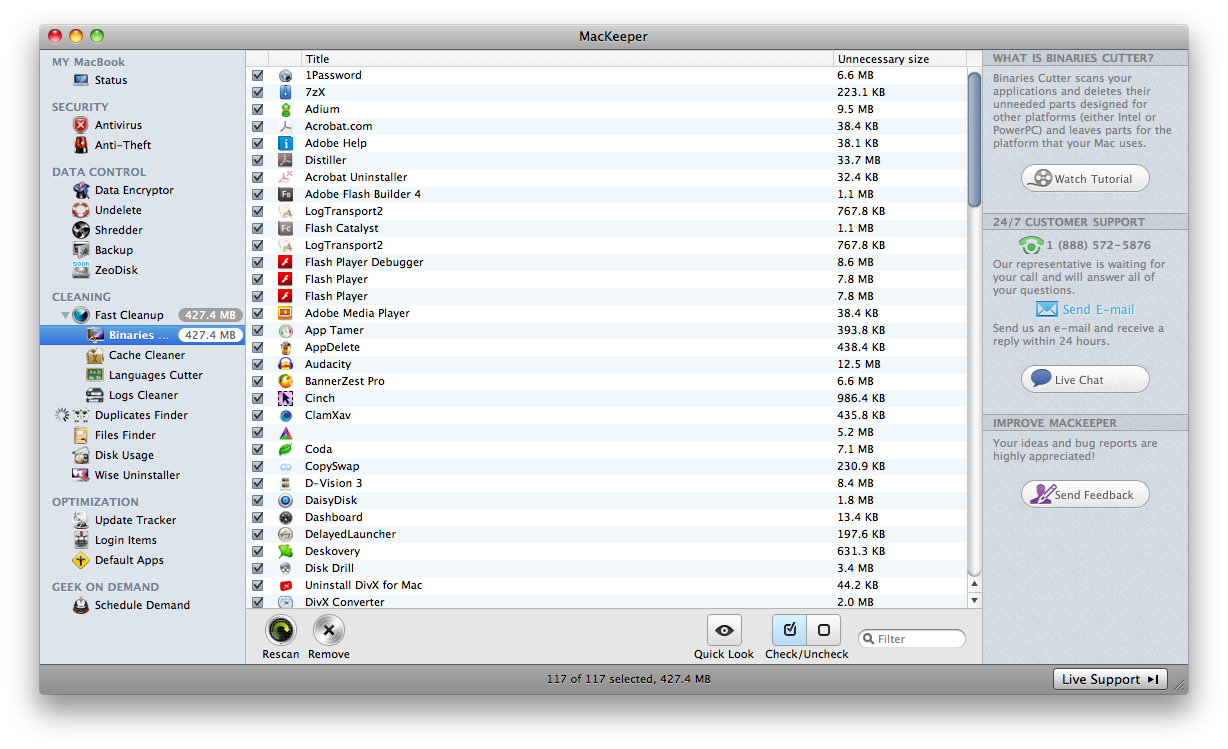
Task: Click the Undelete lifebuoy icon
Action: click(81, 210)
